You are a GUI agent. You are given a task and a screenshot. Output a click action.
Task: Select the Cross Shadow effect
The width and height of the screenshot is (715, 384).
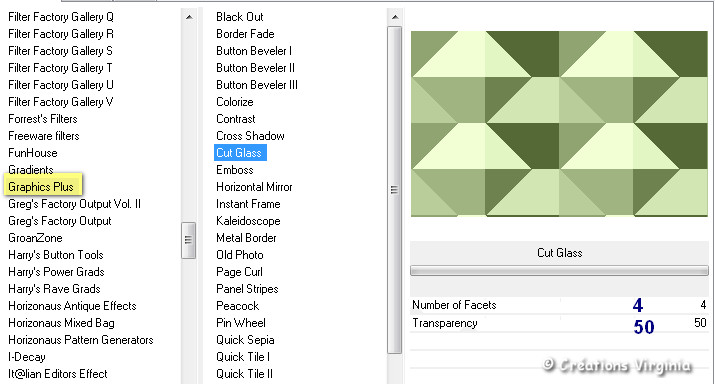pyautogui.click(x=250, y=136)
